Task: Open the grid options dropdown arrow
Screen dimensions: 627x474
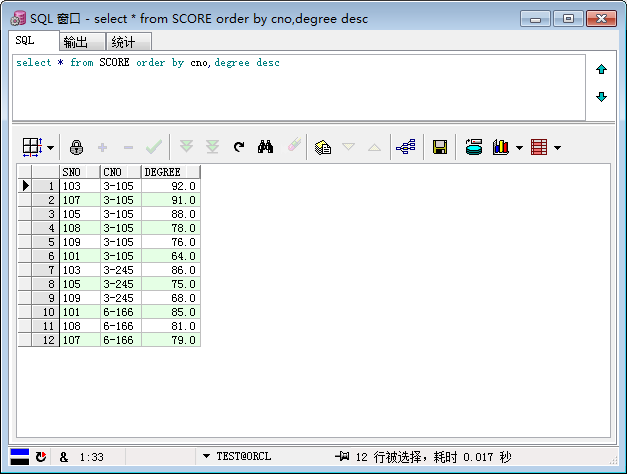Action: (x=50, y=148)
